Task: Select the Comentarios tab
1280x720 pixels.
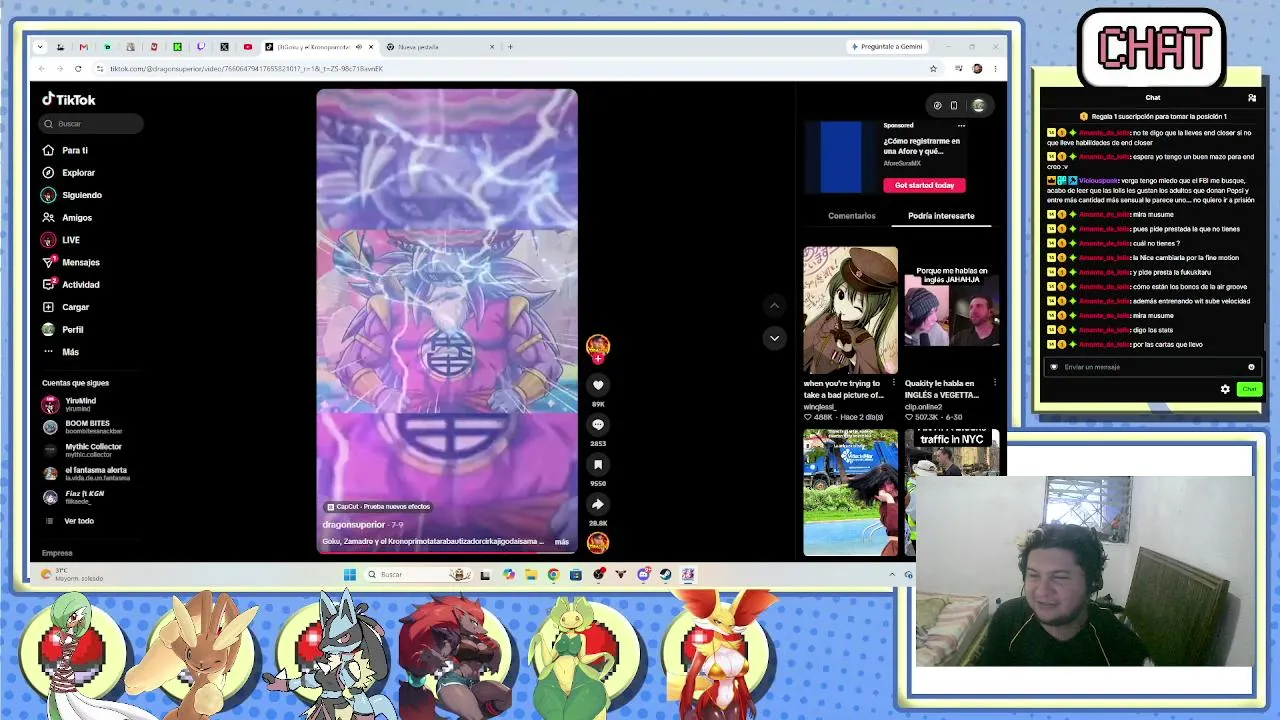Action: point(852,216)
